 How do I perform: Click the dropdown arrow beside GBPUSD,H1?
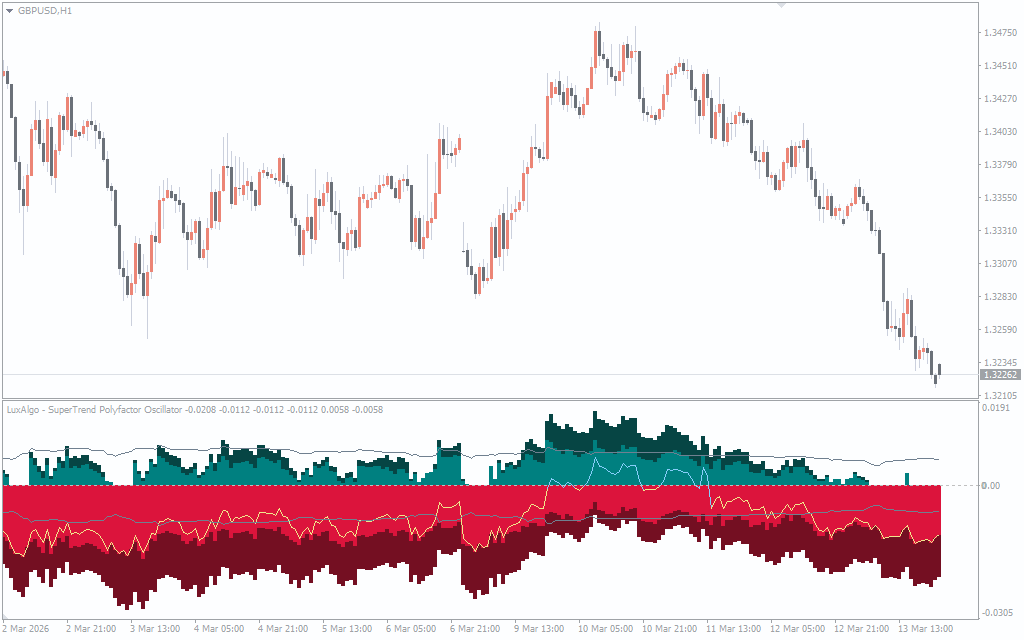(x=9, y=10)
